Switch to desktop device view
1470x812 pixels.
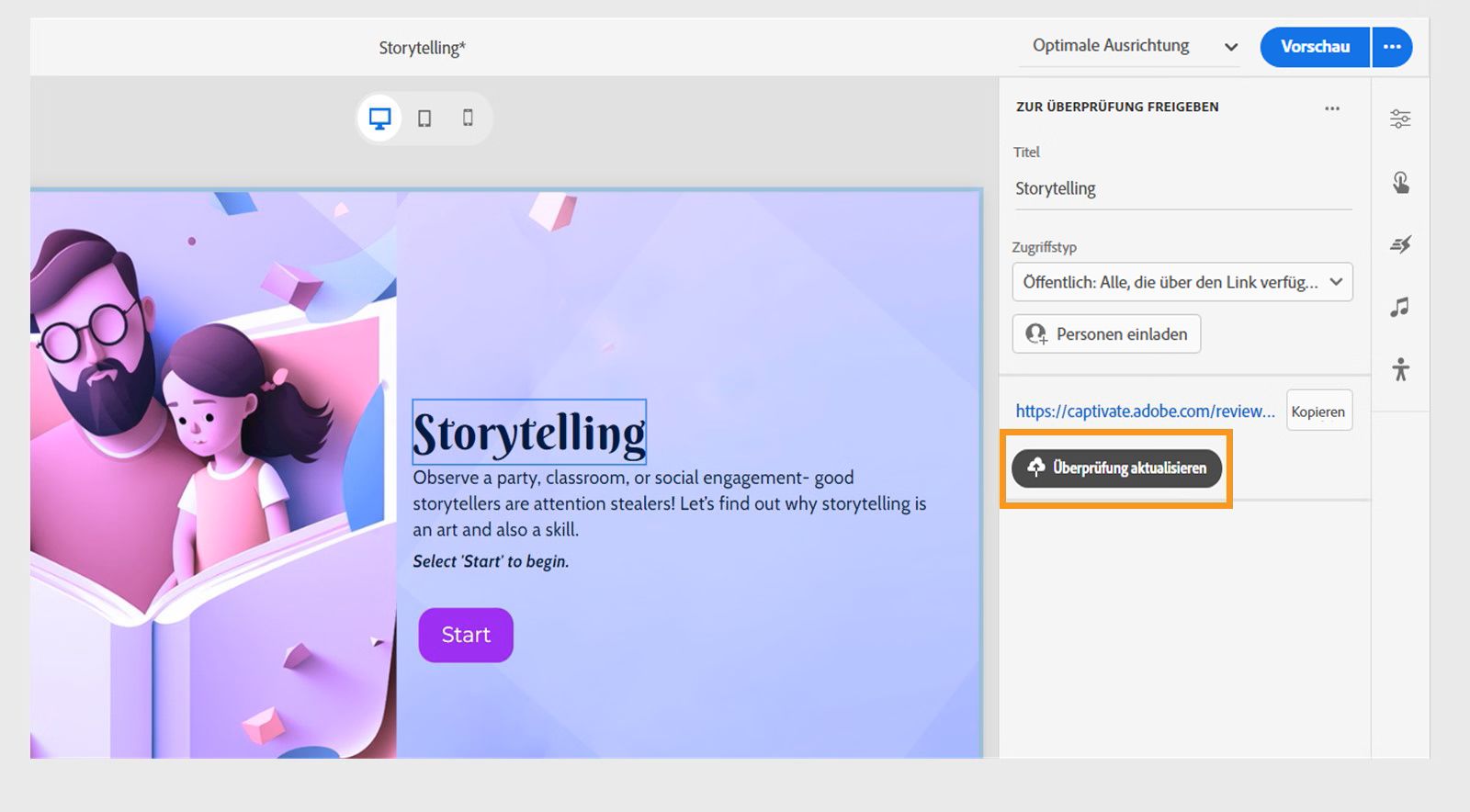click(x=379, y=118)
